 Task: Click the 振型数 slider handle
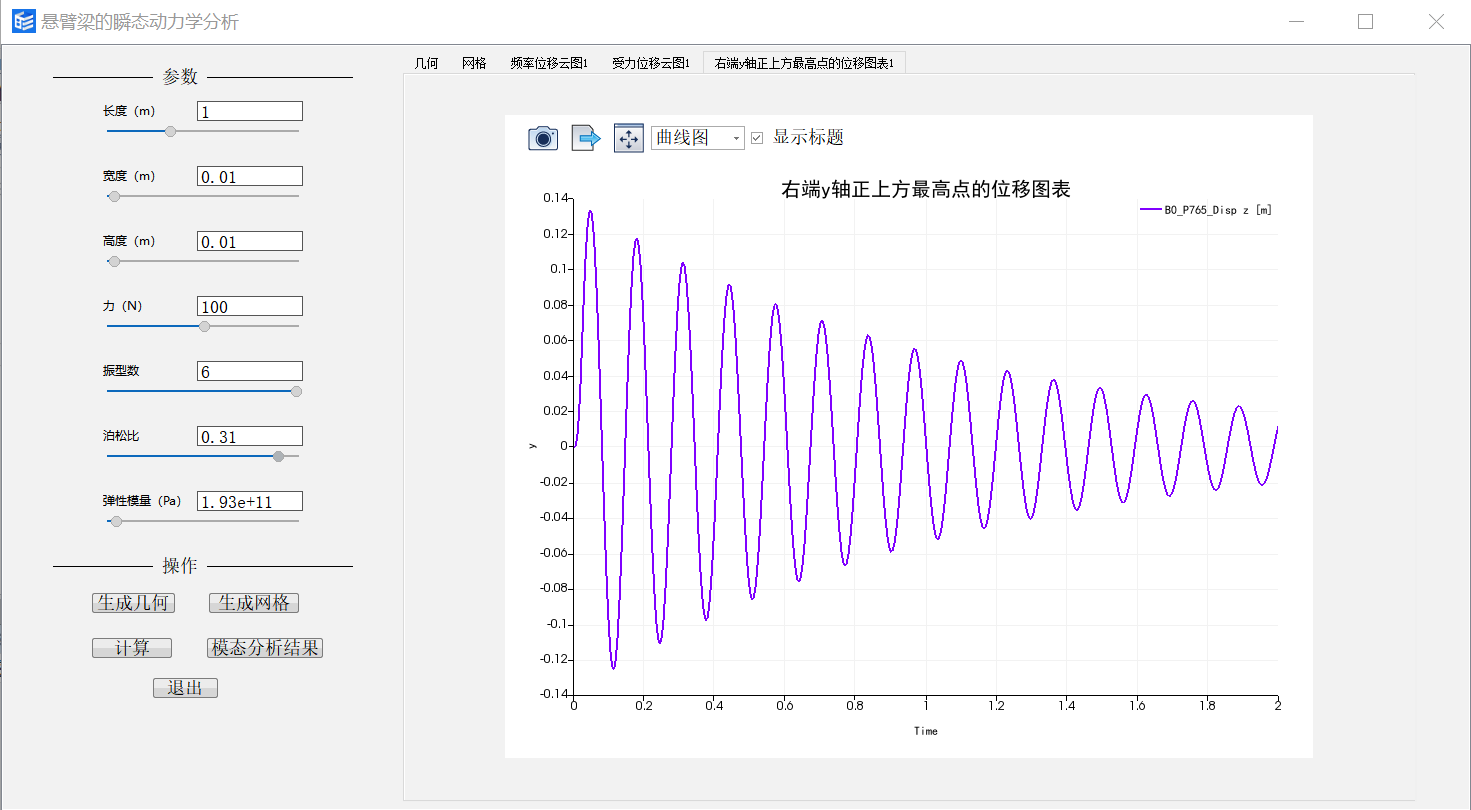coord(296,391)
